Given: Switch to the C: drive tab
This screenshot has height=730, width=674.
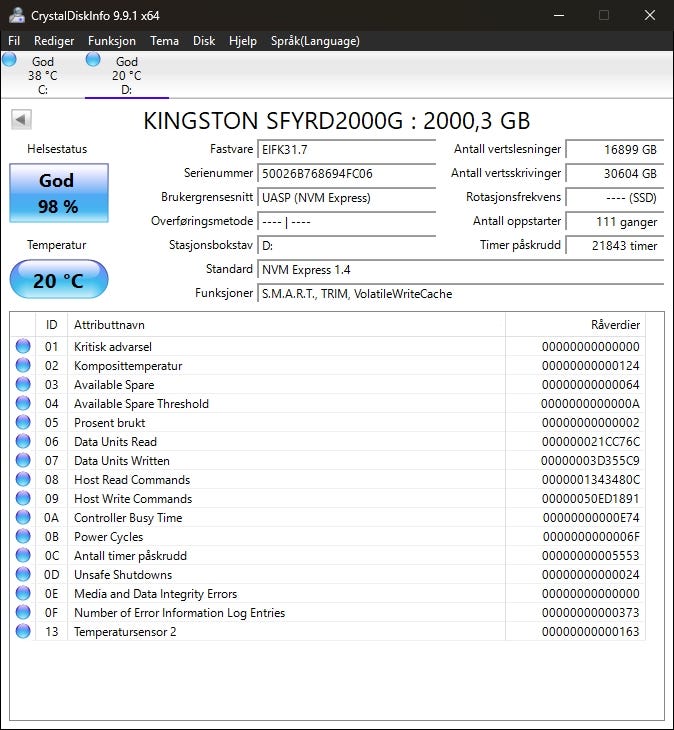Looking at the screenshot, I should [x=43, y=75].
